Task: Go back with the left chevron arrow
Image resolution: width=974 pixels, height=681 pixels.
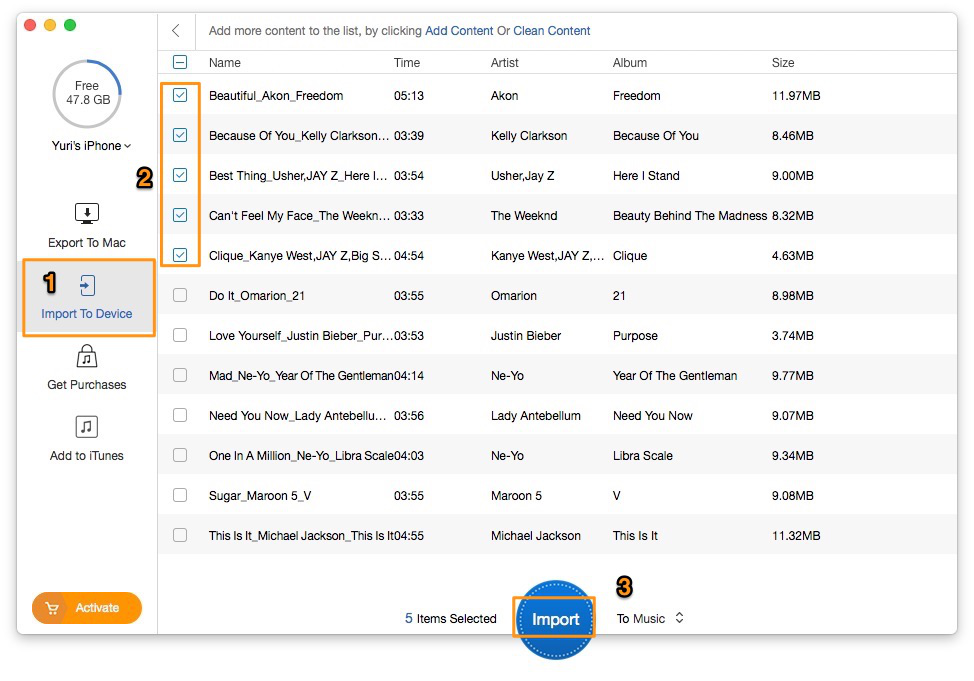Action: (x=176, y=30)
